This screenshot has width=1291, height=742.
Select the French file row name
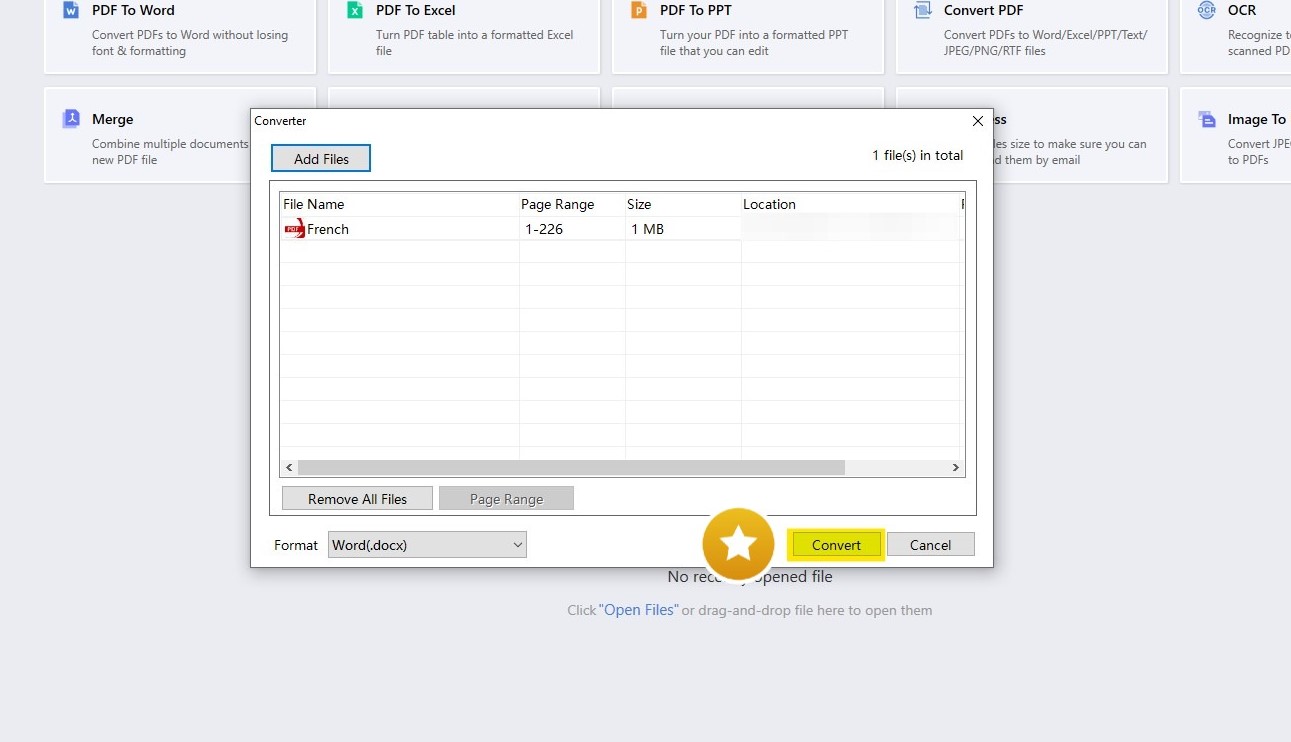tap(328, 229)
